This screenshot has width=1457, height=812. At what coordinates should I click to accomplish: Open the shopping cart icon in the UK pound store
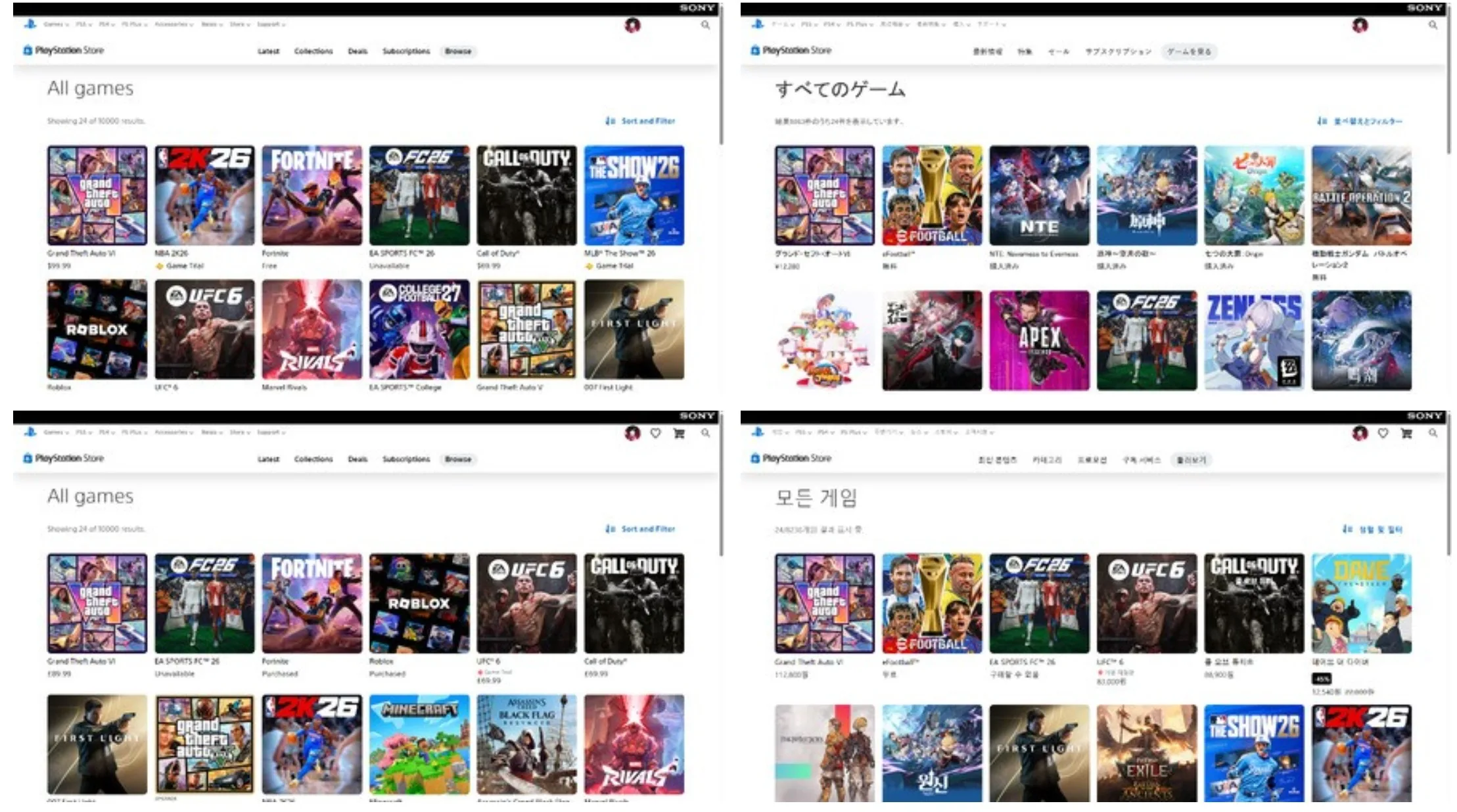(x=679, y=433)
